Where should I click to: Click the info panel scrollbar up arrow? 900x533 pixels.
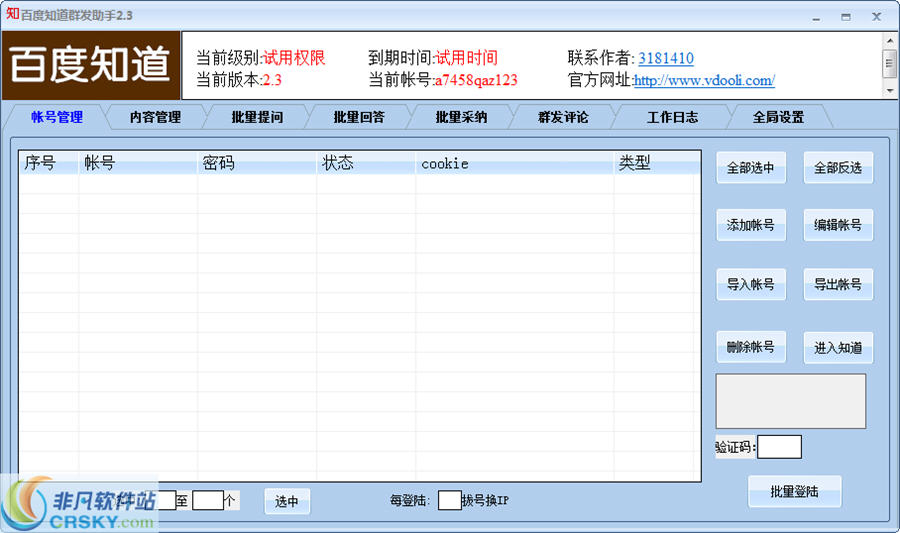890,40
